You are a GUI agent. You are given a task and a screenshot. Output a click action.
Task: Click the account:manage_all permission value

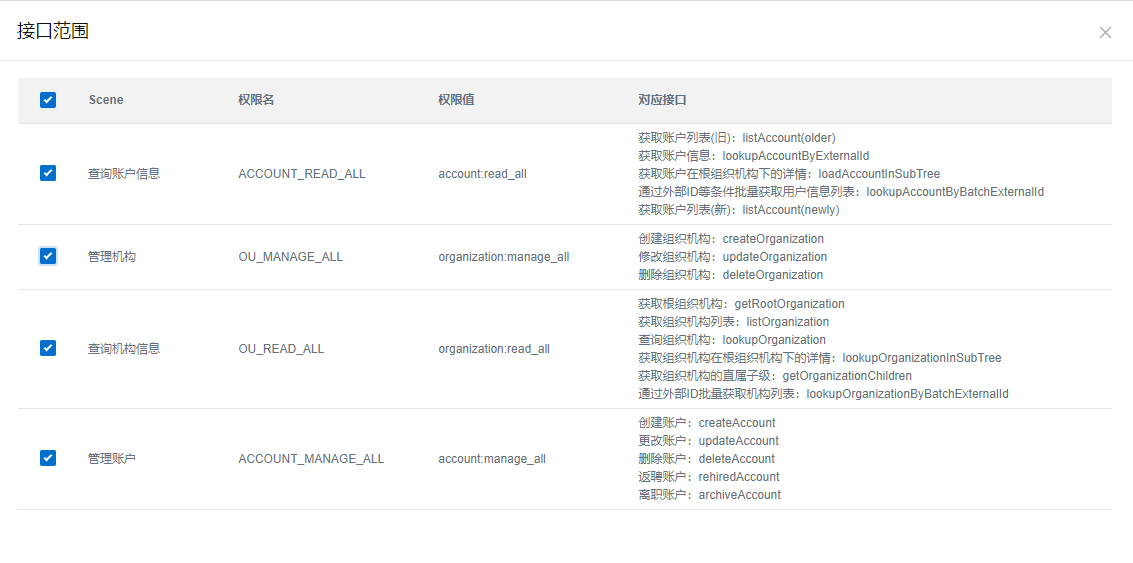point(492,459)
